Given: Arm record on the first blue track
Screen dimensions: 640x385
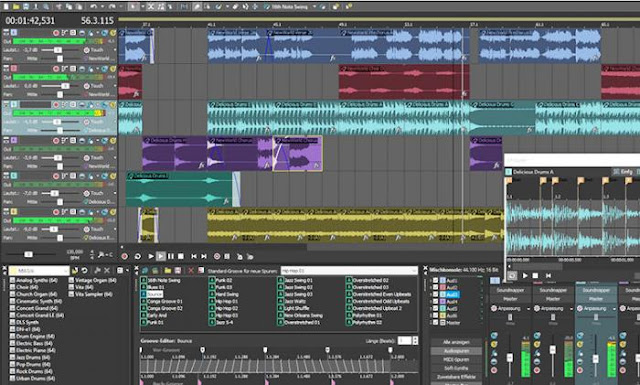Looking at the screenshot, I should 56,33.
